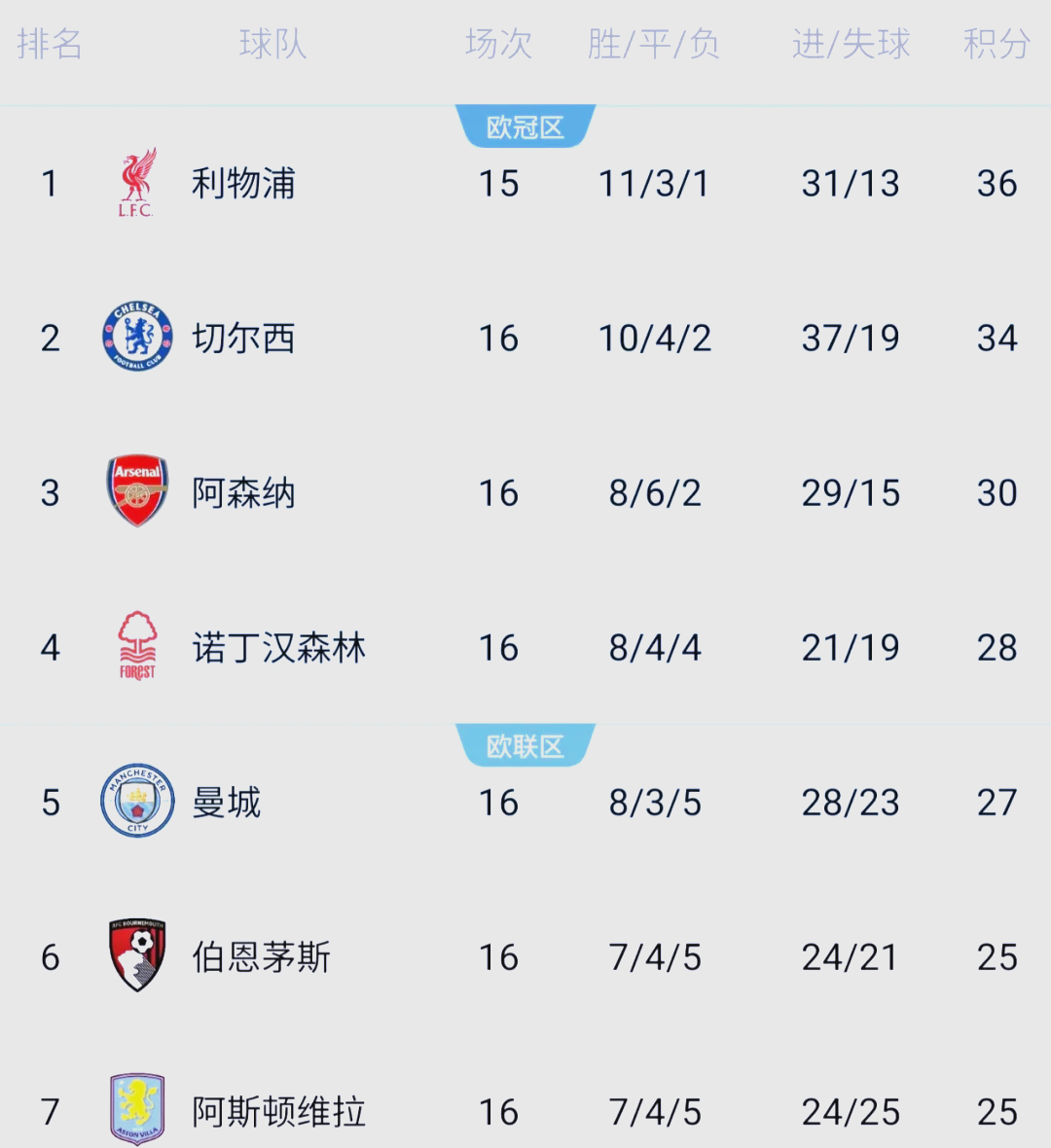Select the Arsenal crest icon
1051x1148 pixels.
click(x=137, y=491)
